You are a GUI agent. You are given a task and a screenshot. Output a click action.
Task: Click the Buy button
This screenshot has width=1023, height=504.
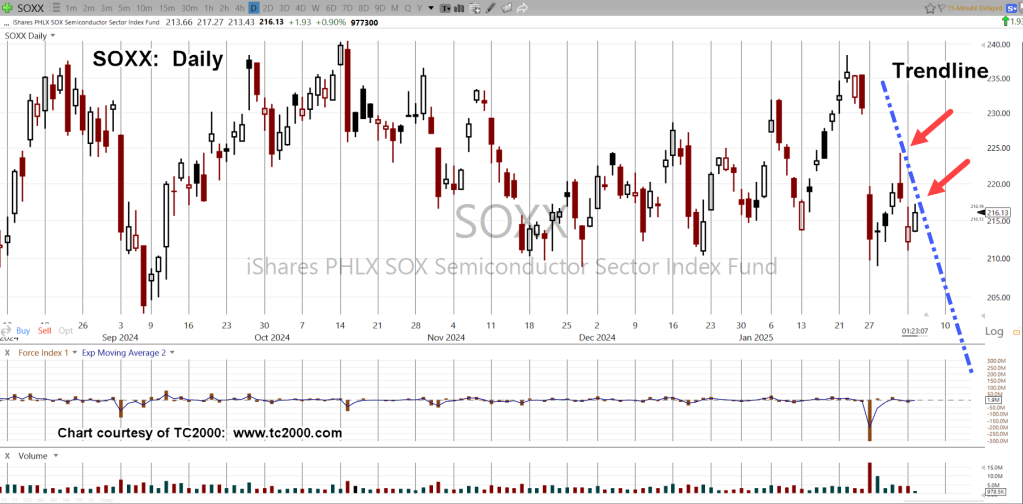21,330
